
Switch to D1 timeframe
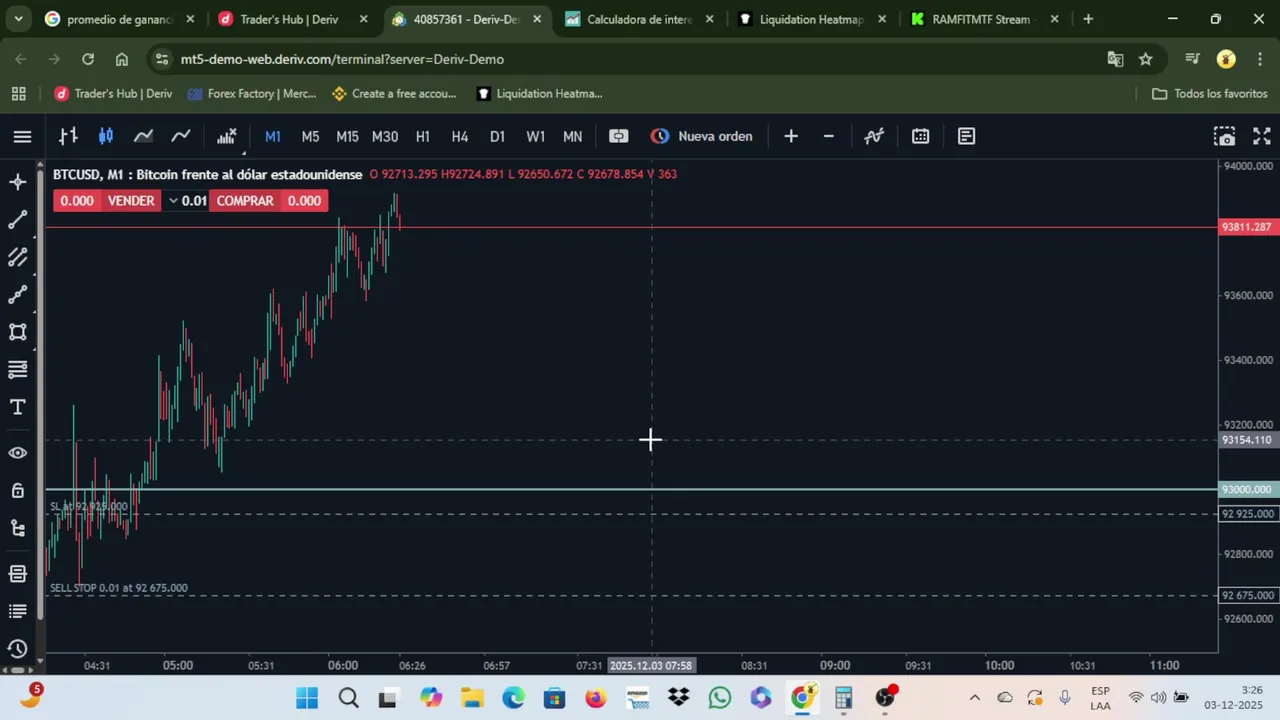click(x=497, y=136)
